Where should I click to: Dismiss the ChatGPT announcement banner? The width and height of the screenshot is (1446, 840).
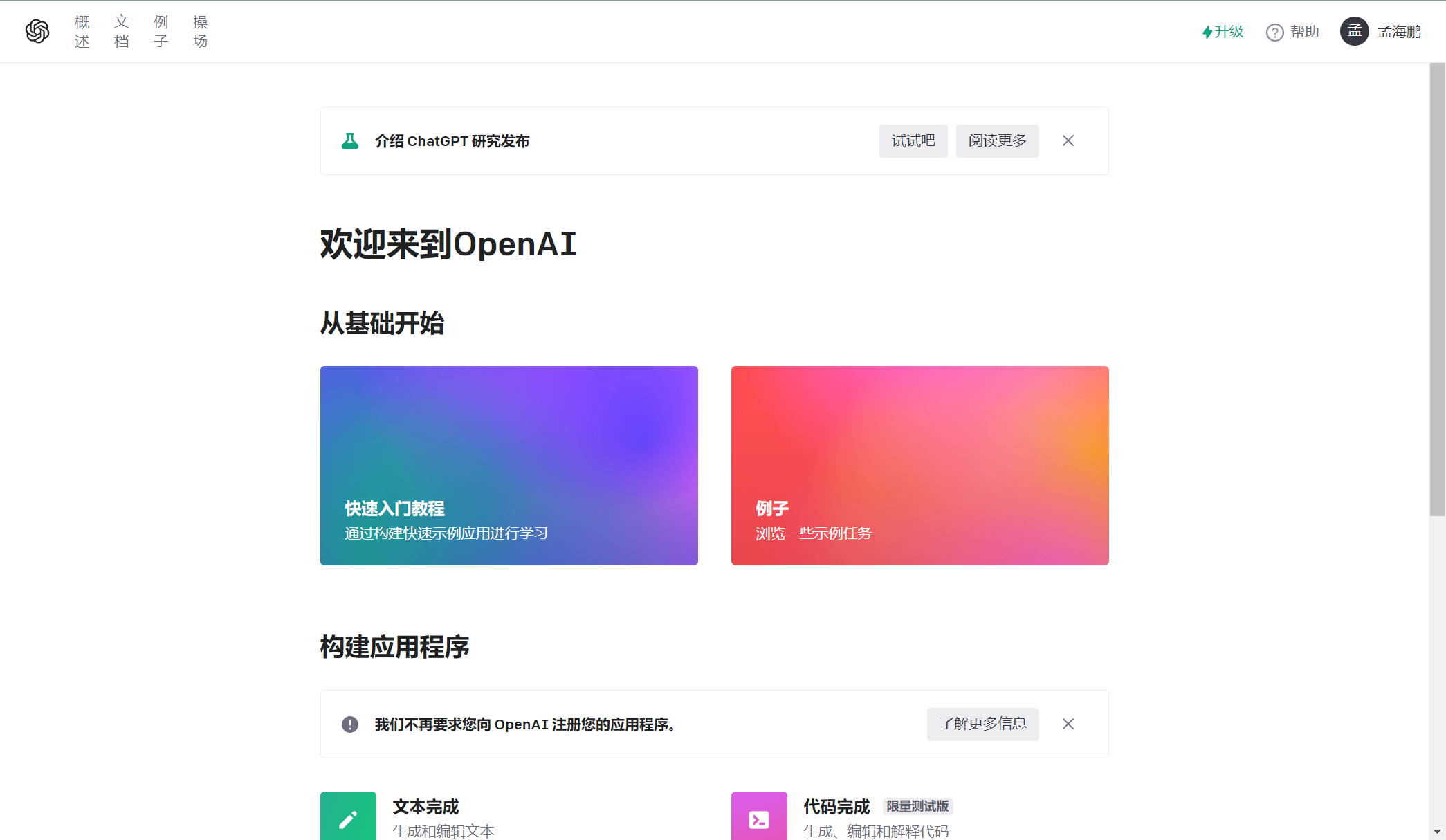click(1068, 140)
